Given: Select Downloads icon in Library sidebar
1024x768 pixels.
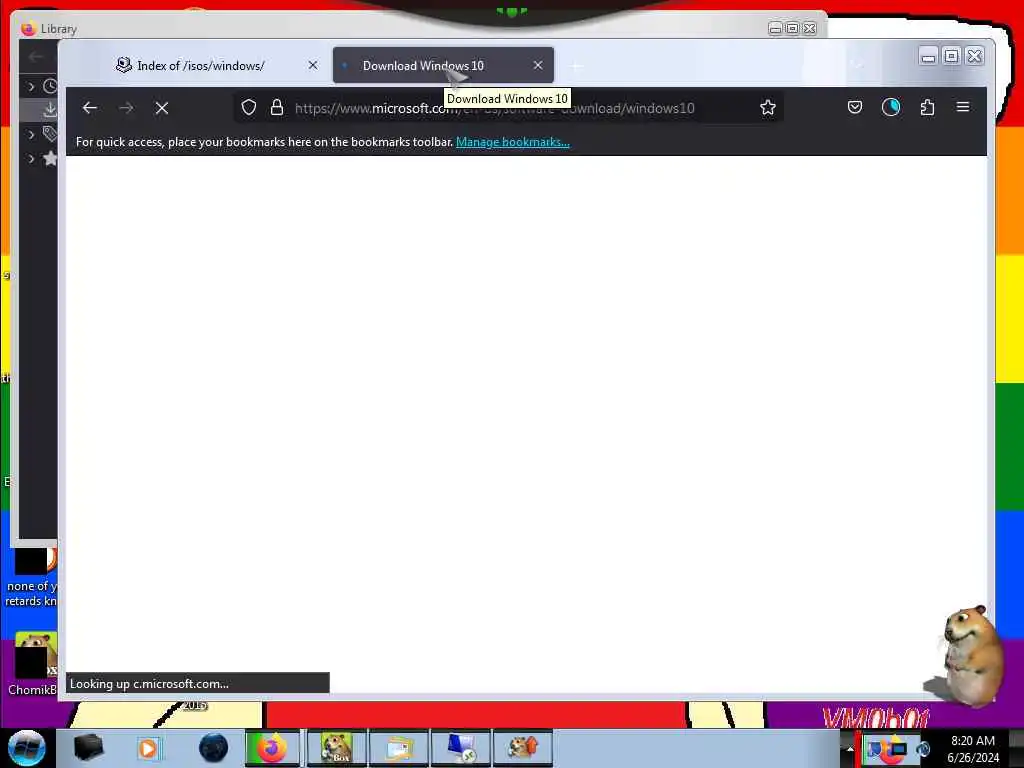Looking at the screenshot, I should (x=50, y=110).
